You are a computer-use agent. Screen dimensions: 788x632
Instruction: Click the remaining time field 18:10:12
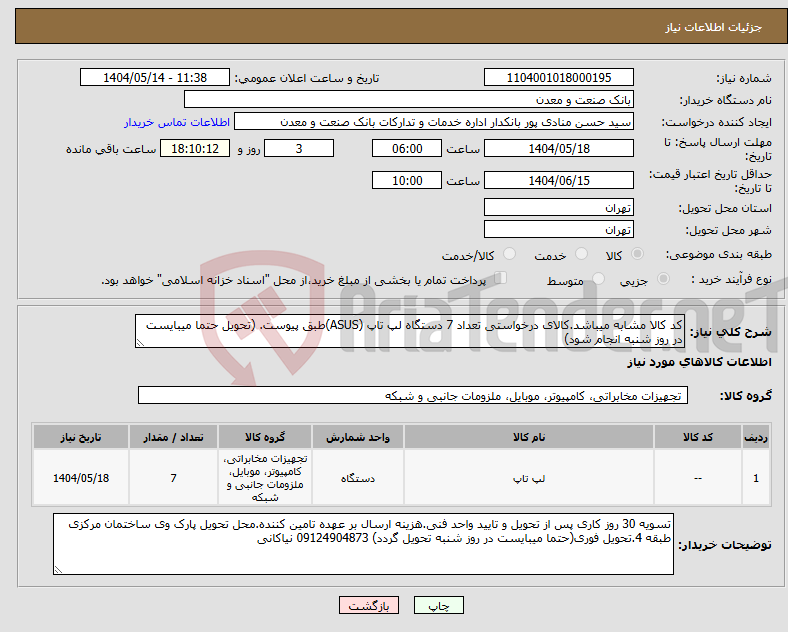195,148
